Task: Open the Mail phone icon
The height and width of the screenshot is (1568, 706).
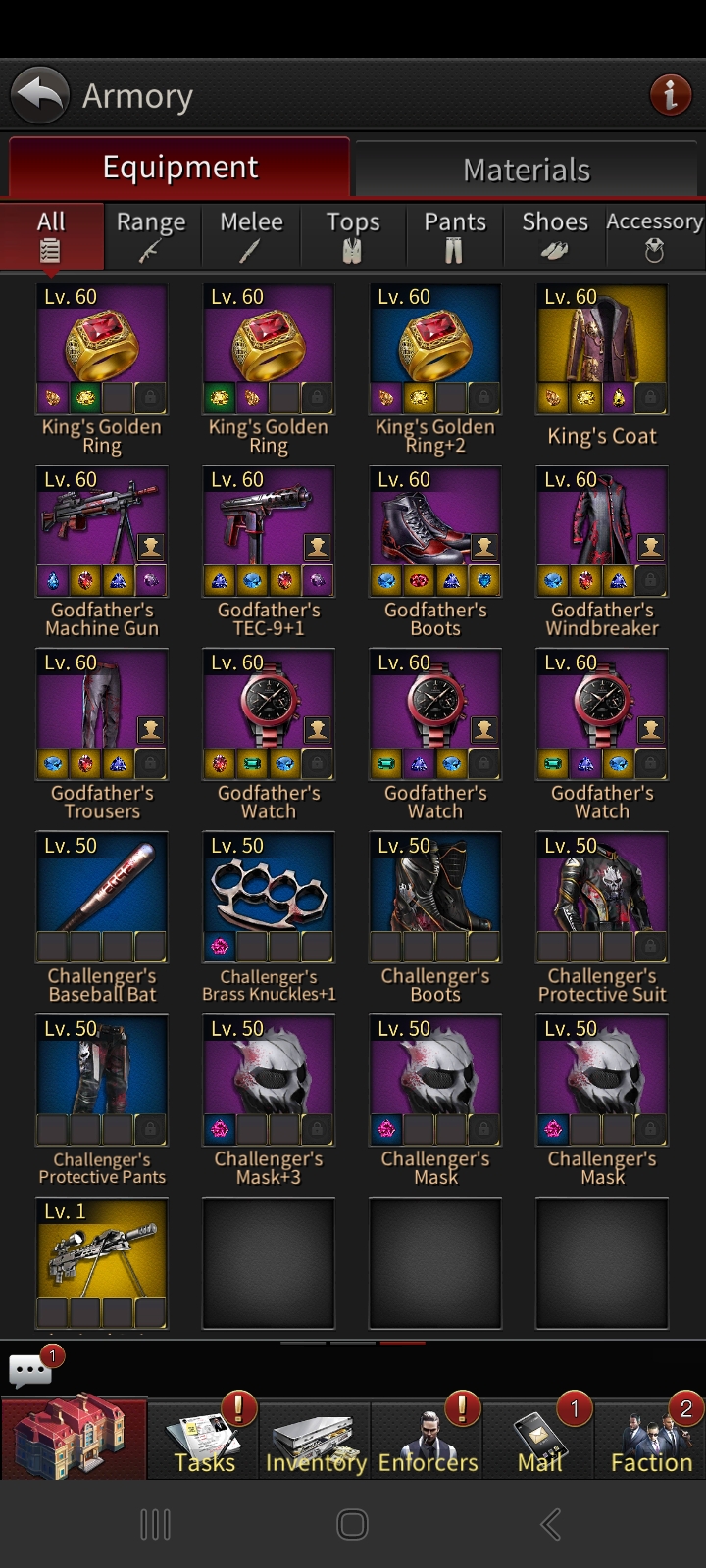Action: click(539, 1438)
